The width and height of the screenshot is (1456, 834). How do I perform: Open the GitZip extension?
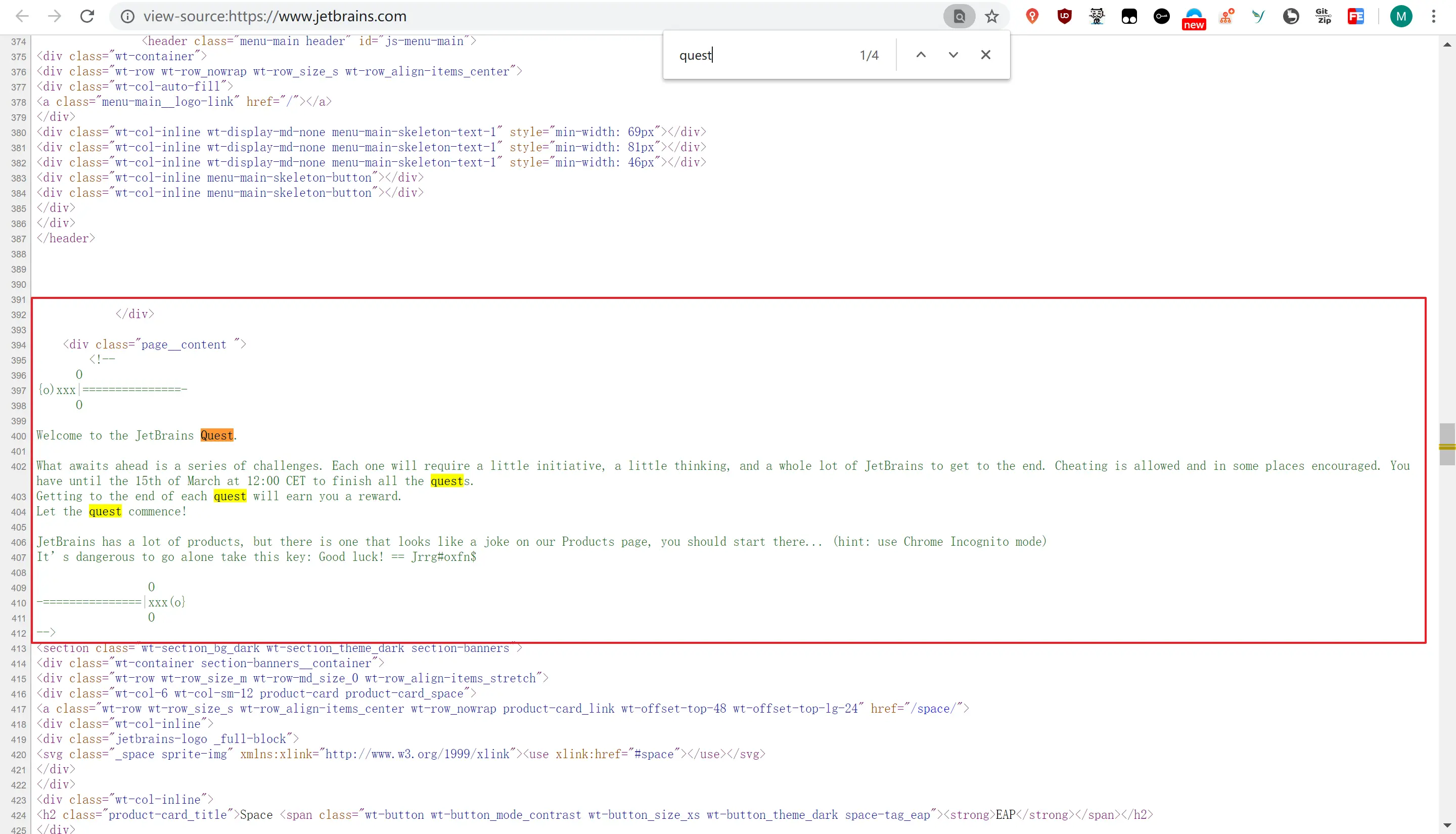[1323, 16]
